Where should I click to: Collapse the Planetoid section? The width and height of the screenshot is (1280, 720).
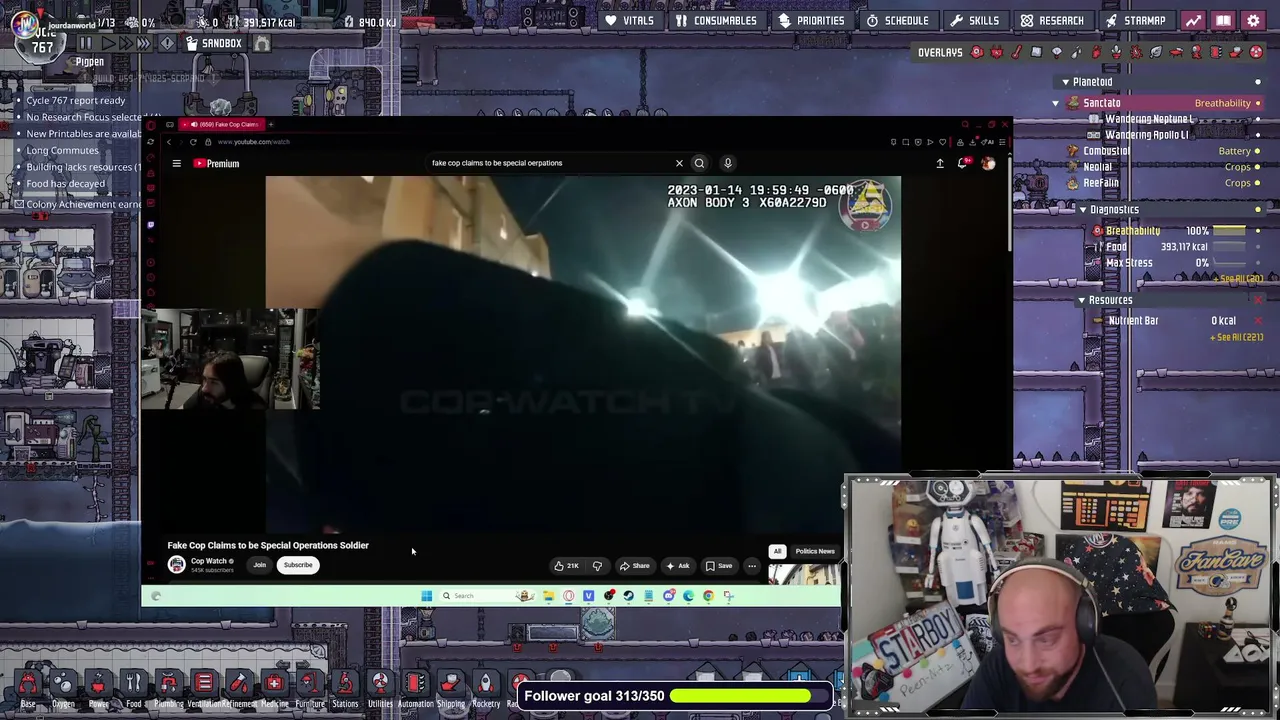[1065, 82]
